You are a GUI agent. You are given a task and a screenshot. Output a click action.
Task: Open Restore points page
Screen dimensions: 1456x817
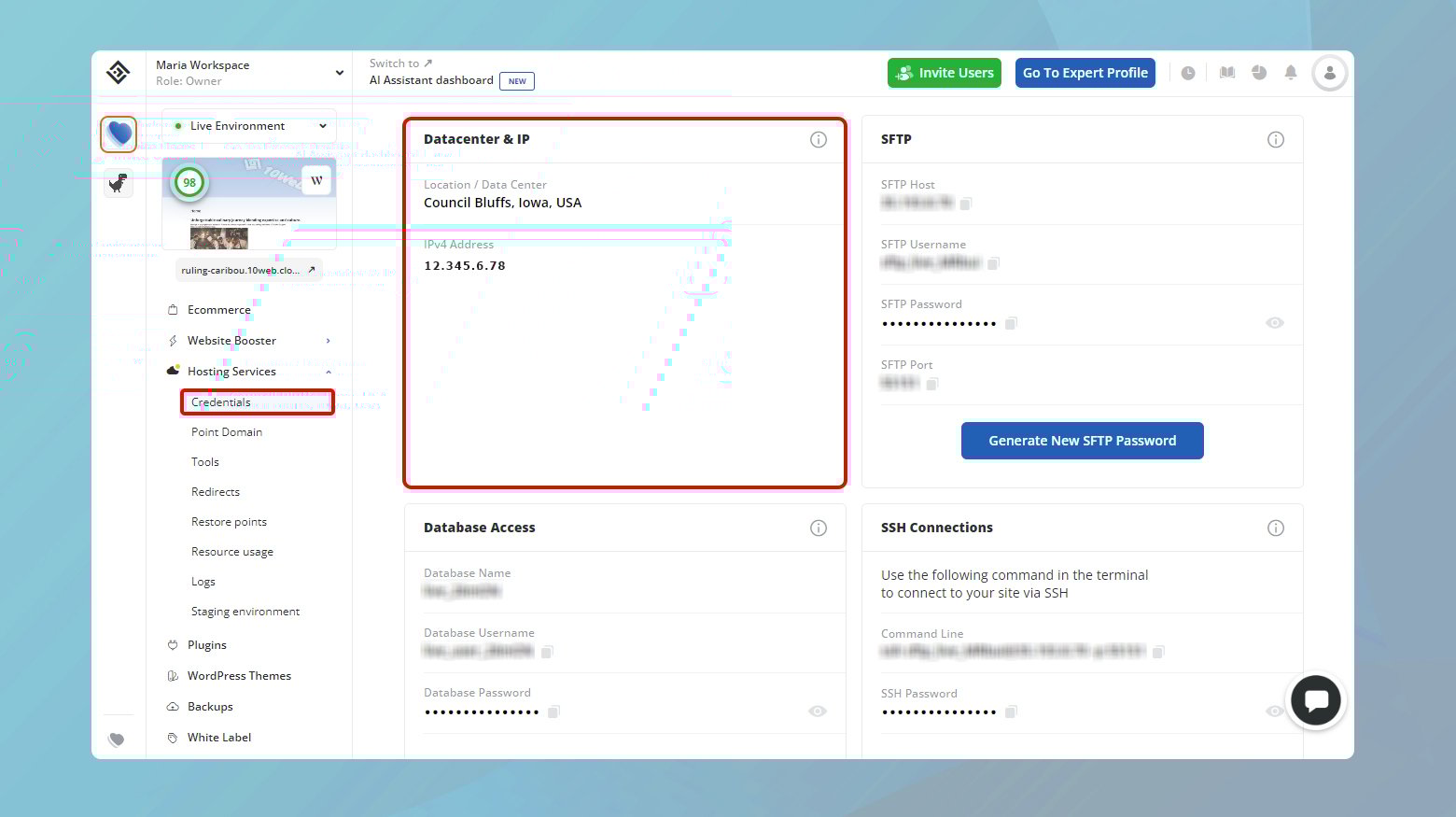(x=229, y=522)
